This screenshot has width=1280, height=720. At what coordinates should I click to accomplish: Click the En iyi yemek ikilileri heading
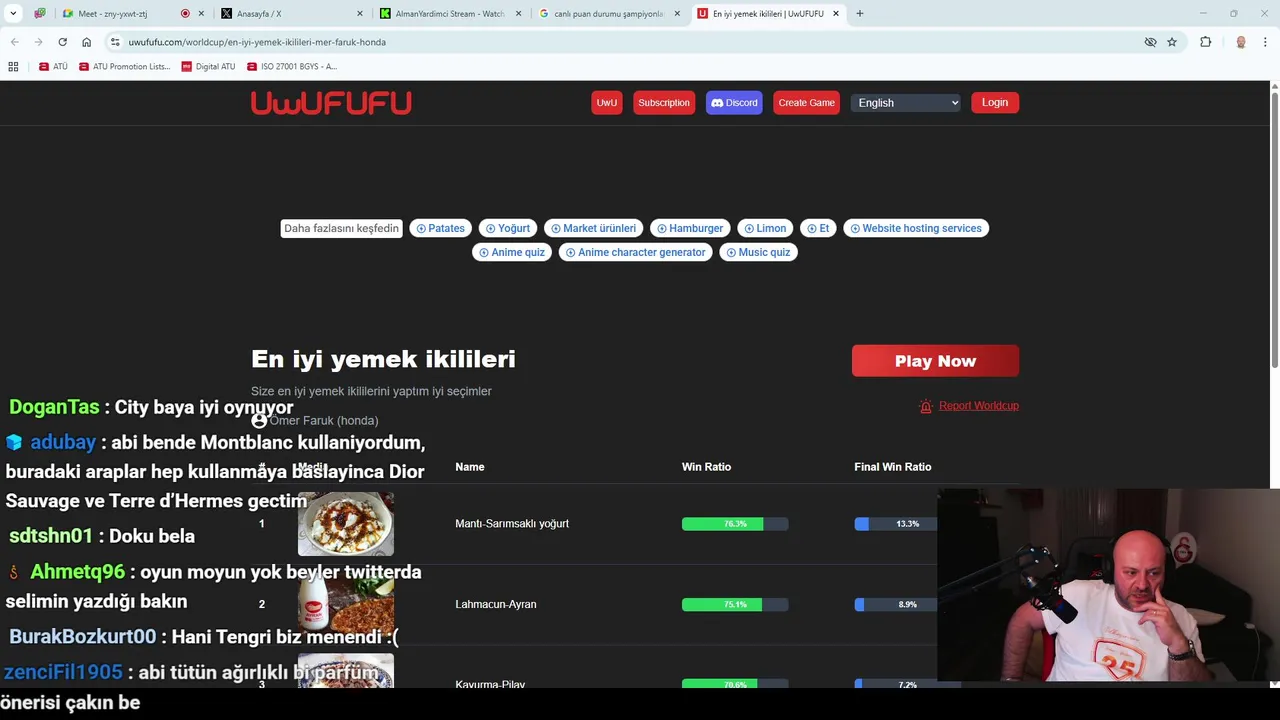pyautogui.click(x=383, y=359)
